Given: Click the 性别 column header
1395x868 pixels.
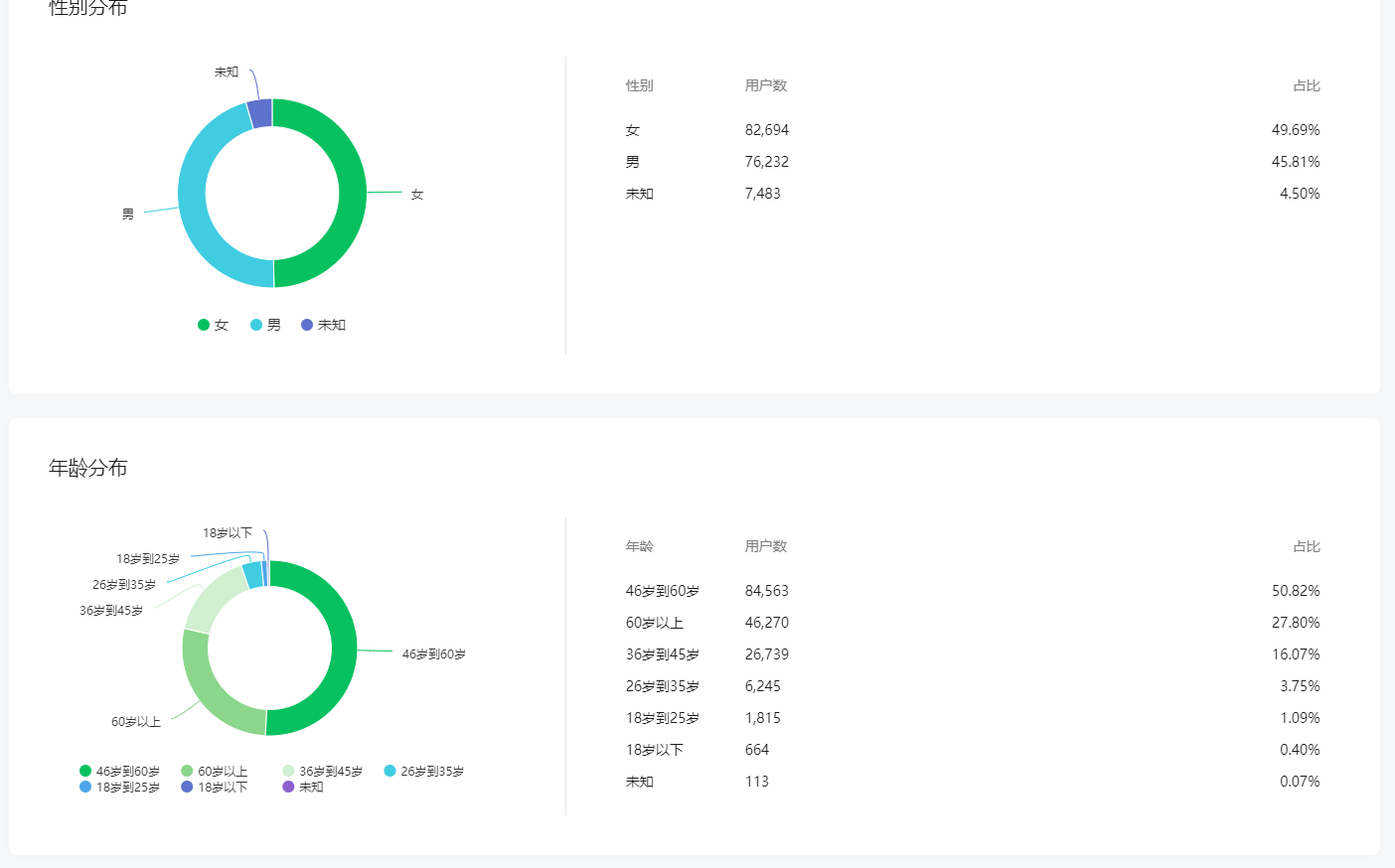Looking at the screenshot, I should tap(639, 85).
